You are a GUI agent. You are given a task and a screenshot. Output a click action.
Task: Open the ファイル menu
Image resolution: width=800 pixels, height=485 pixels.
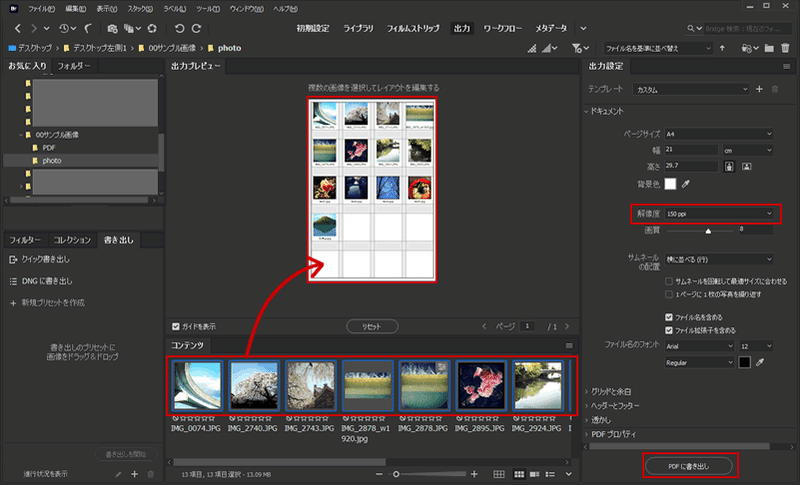[40, 8]
